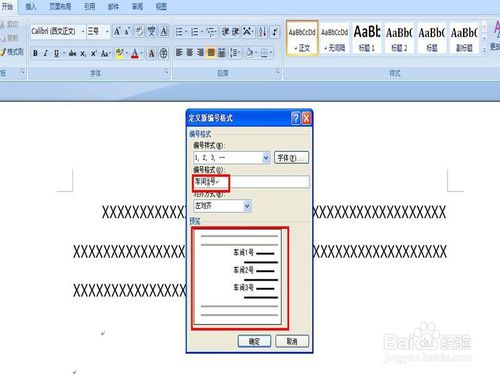The height and width of the screenshot is (375, 500).
Task: Center align paragraph text
Action: coord(190,53)
